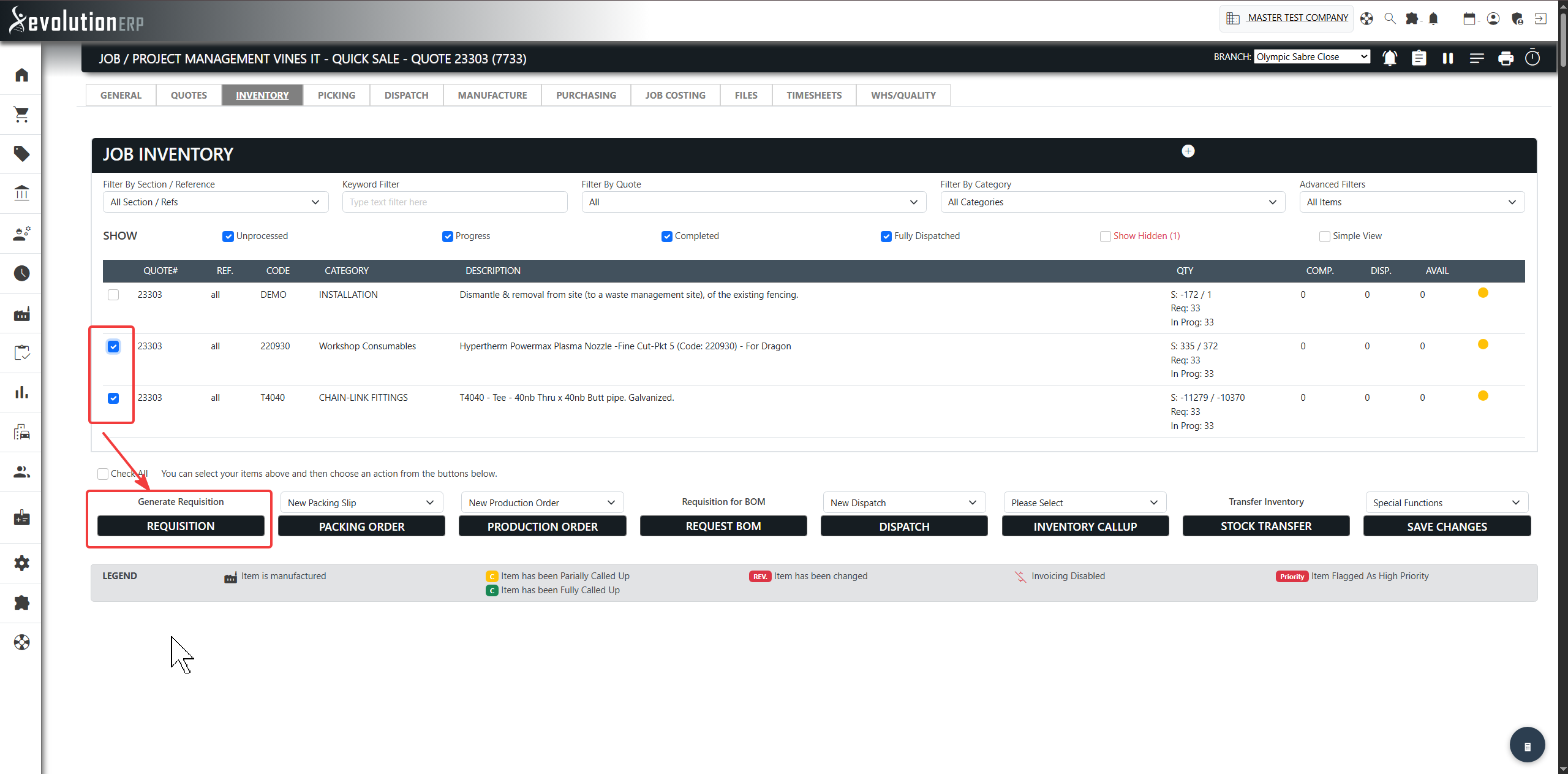
Task: Click the MASTER TEST COMPANY link
Action: (1298, 18)
